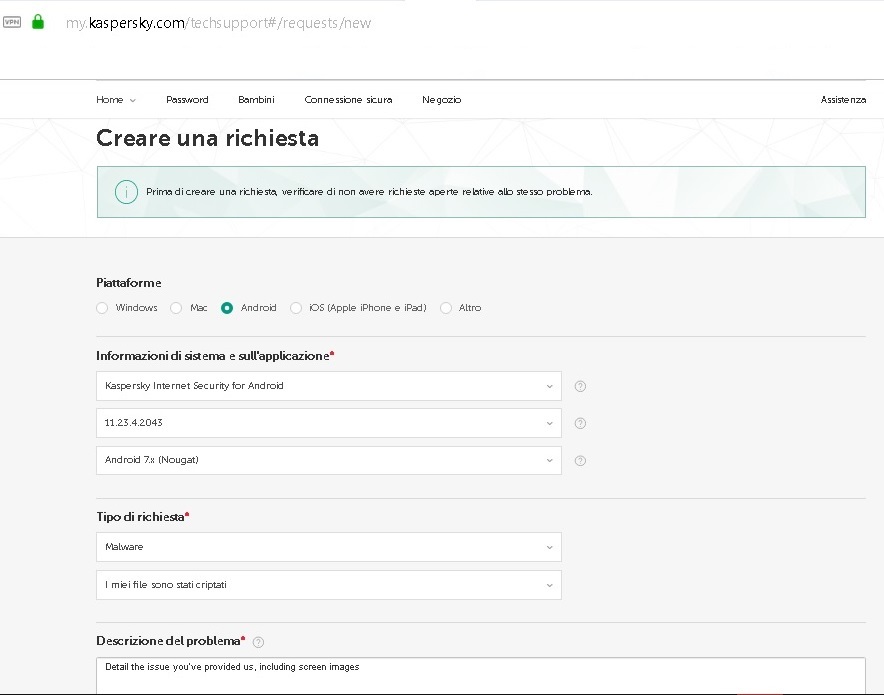Click the 'Tipo di richiesta' section label
This screenshot has width=884, height=695.
(x=140, y=517)
